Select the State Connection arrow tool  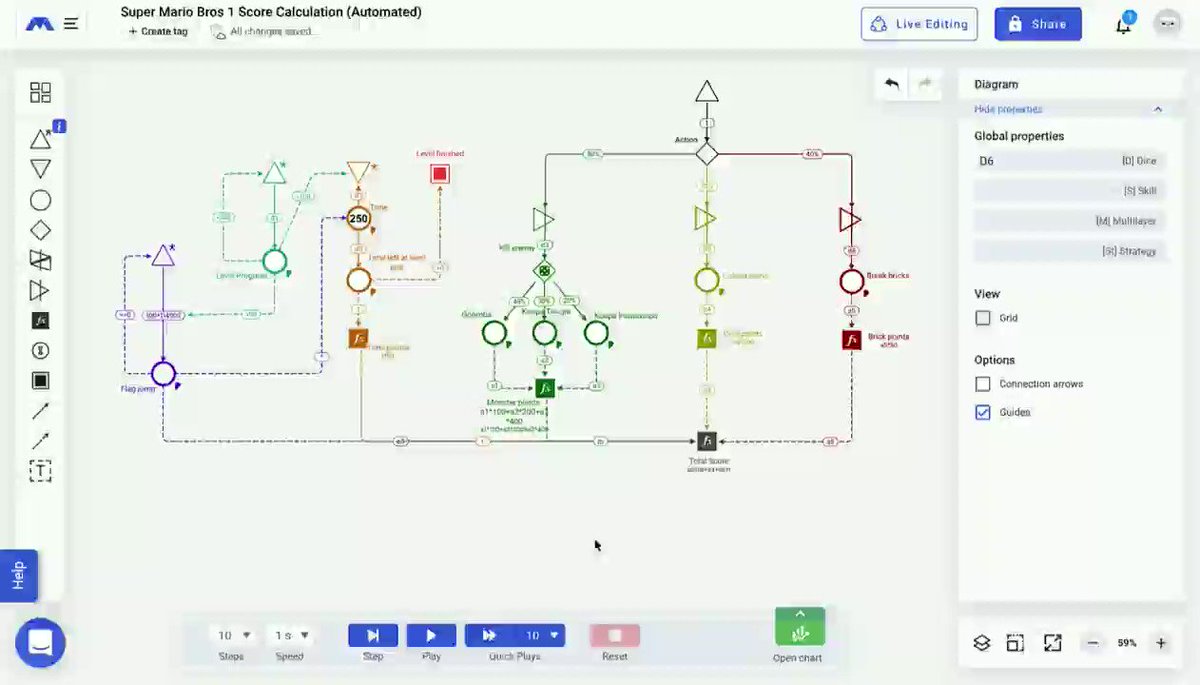pyautogui.click(x=40, y=441)
